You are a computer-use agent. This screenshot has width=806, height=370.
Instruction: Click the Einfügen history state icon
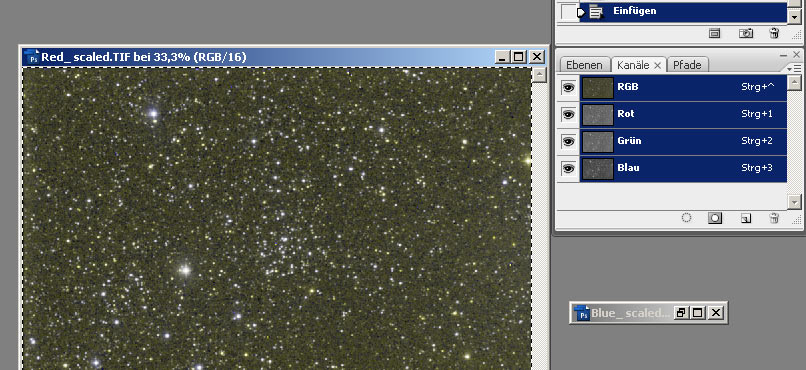pyautogui.click(x=596, y=11)
